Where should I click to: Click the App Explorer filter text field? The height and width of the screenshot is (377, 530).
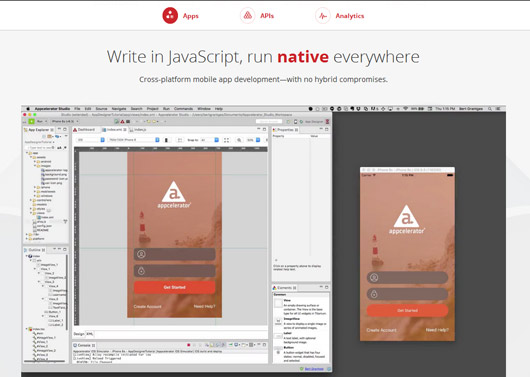(x=41, y=148)
